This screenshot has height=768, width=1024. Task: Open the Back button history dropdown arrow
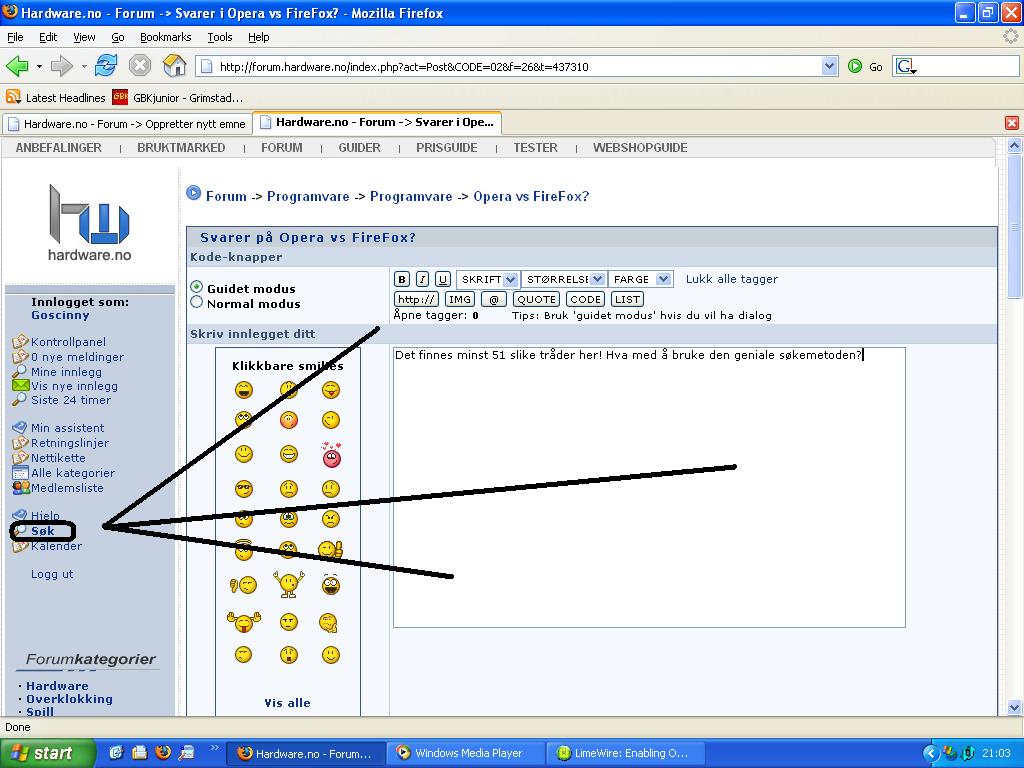coord(39,66)
